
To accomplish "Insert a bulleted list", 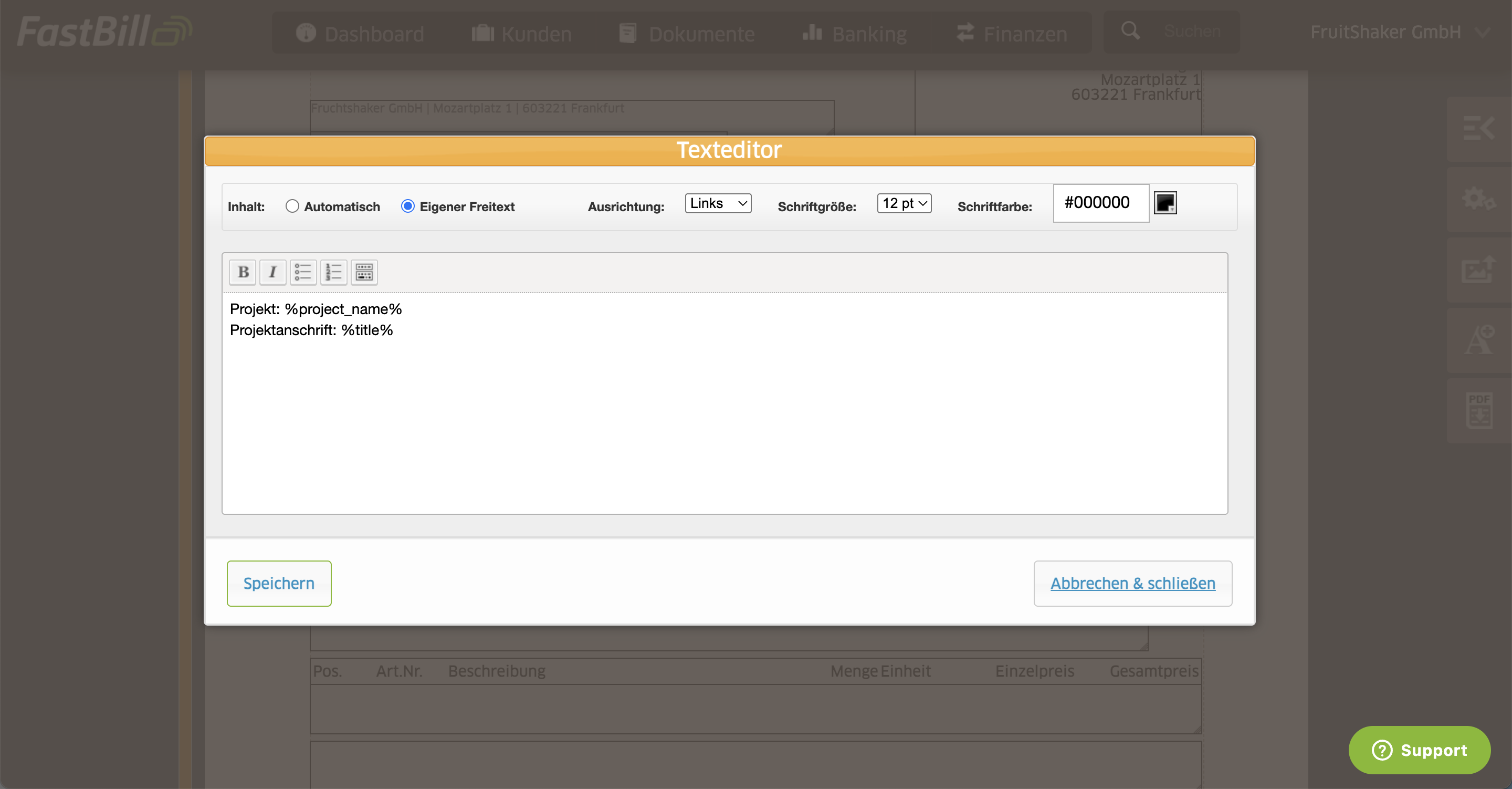I will click(x=303, y=272).
